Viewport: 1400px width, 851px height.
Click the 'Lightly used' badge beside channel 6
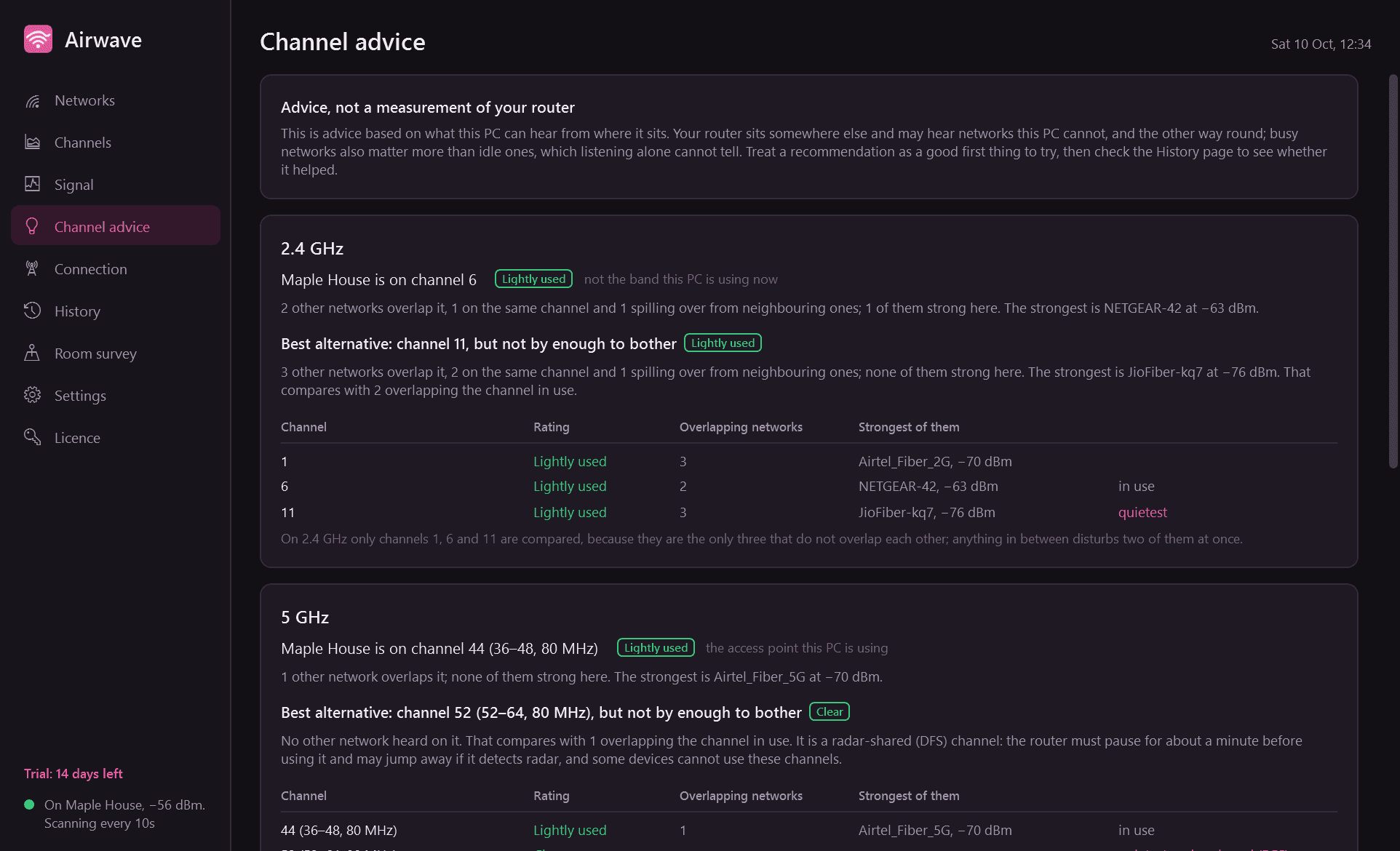tap(533, 279)
